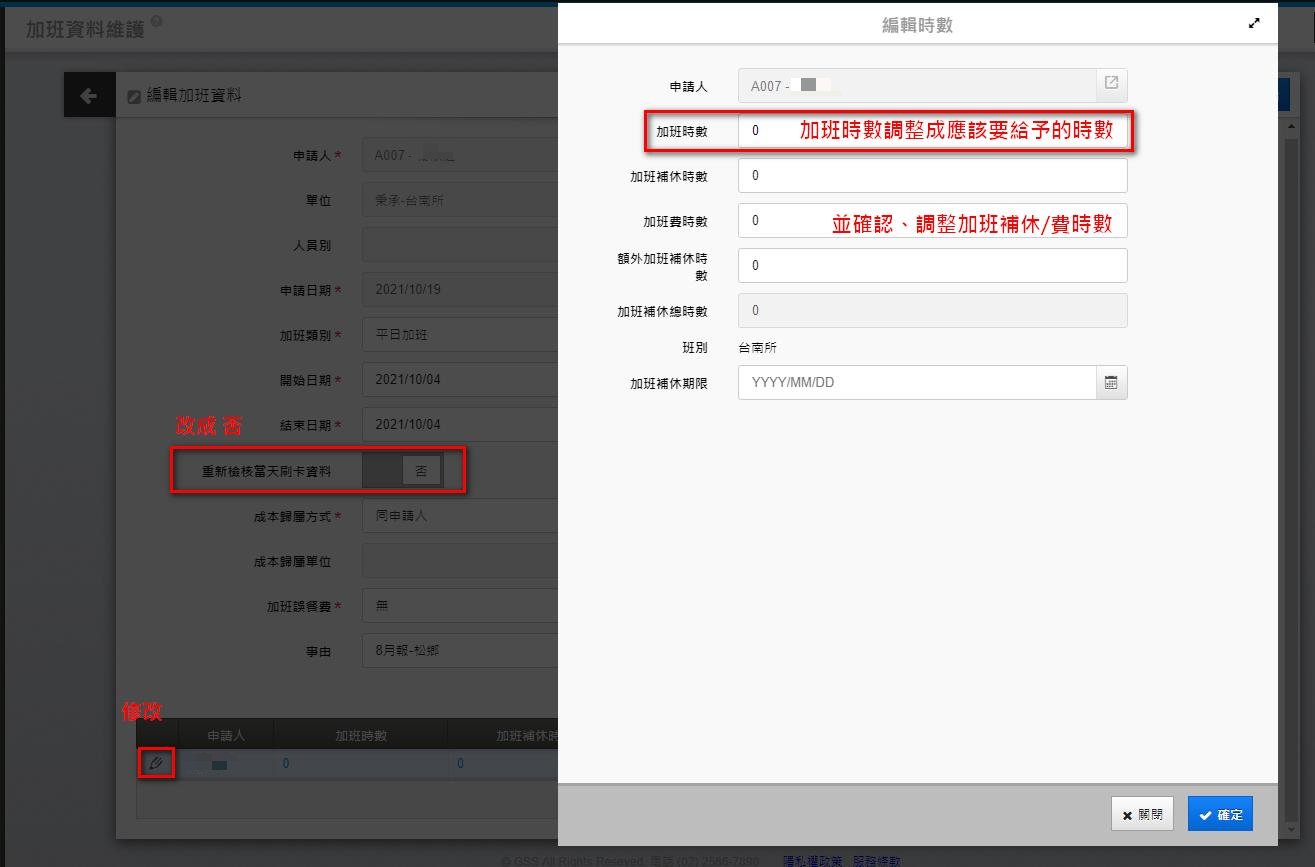
Task: Open the 加班誤餐費 無 field
Action: pyautogui.click(x=460, y=606)
